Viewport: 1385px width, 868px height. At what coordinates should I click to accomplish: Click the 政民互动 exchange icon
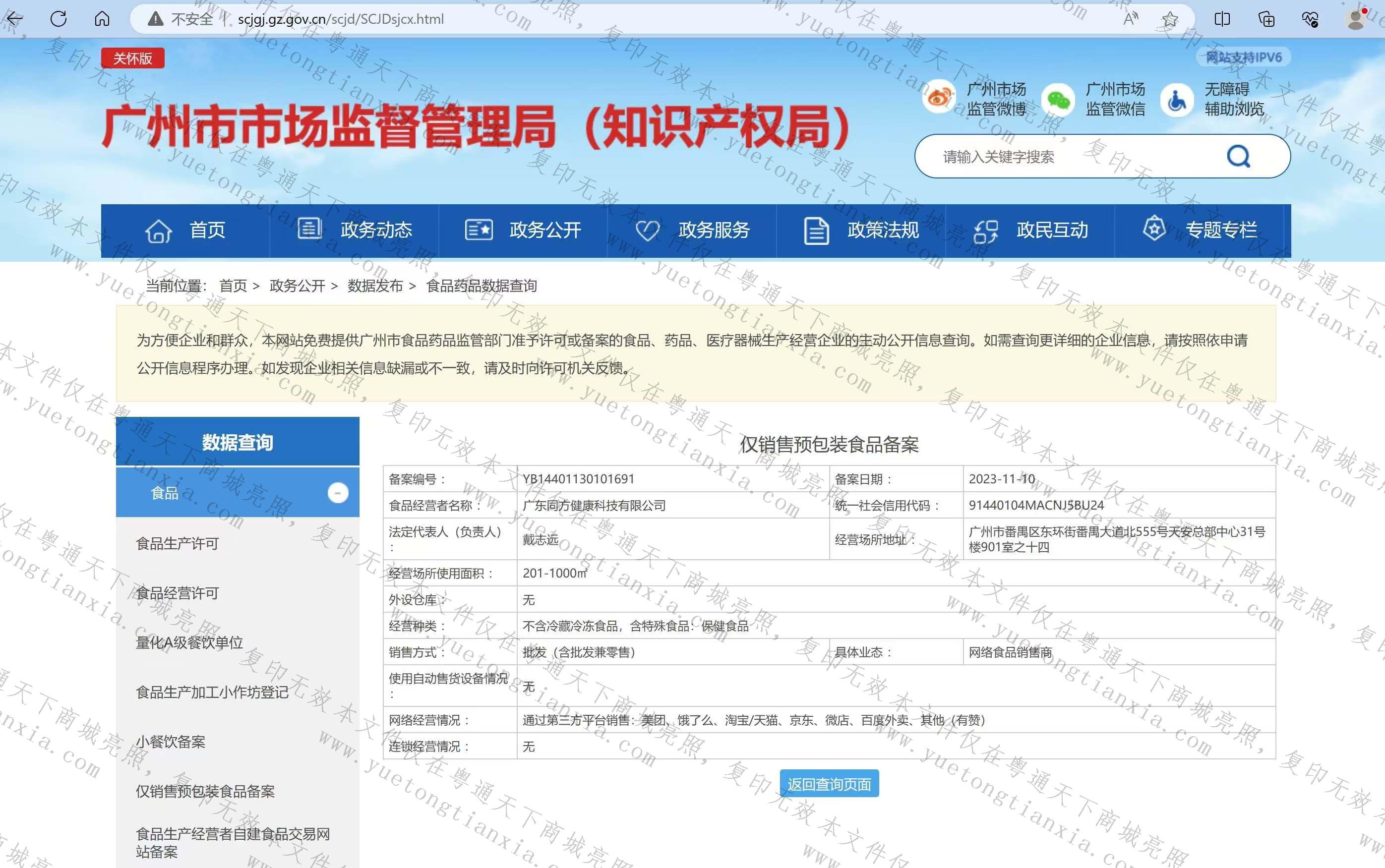(985, 231)
